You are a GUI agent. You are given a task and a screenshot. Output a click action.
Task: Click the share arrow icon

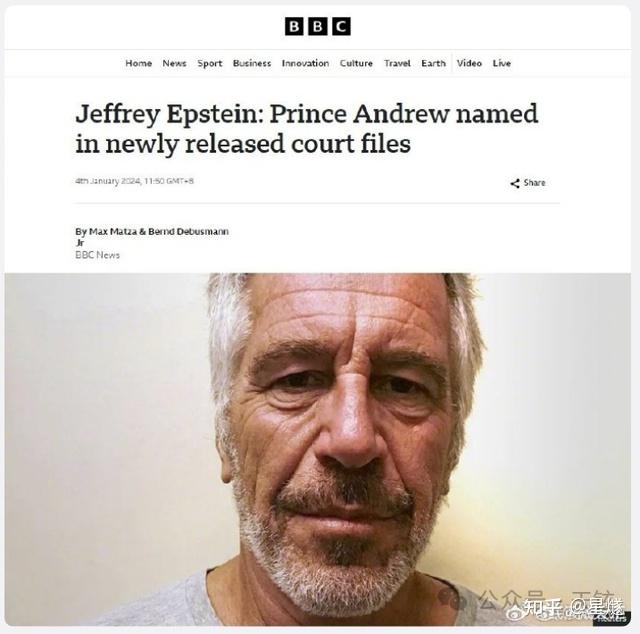515,183
